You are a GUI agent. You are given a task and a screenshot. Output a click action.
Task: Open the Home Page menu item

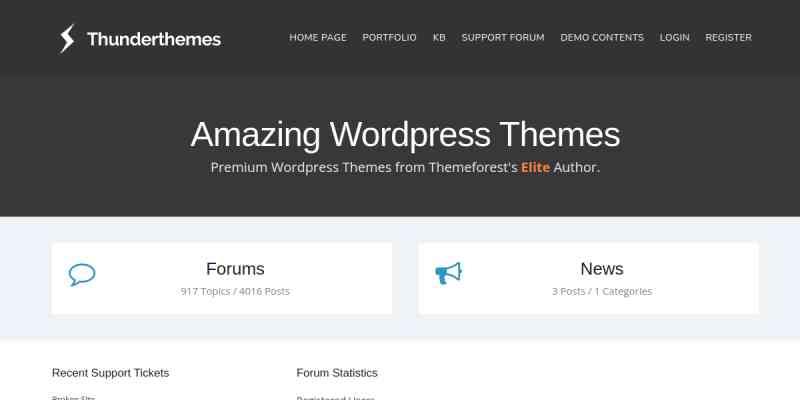pyautogui.click(x=318, y=38)
